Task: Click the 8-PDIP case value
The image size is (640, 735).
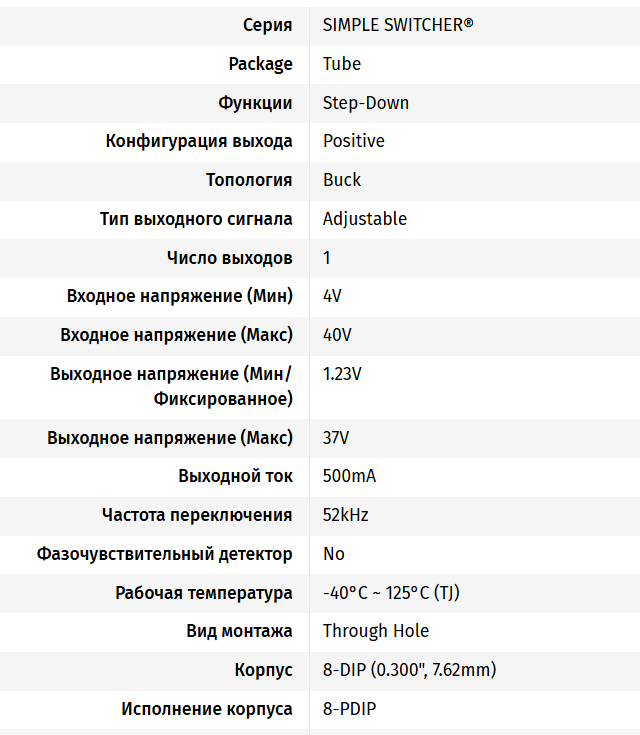Action: [349, 709]
